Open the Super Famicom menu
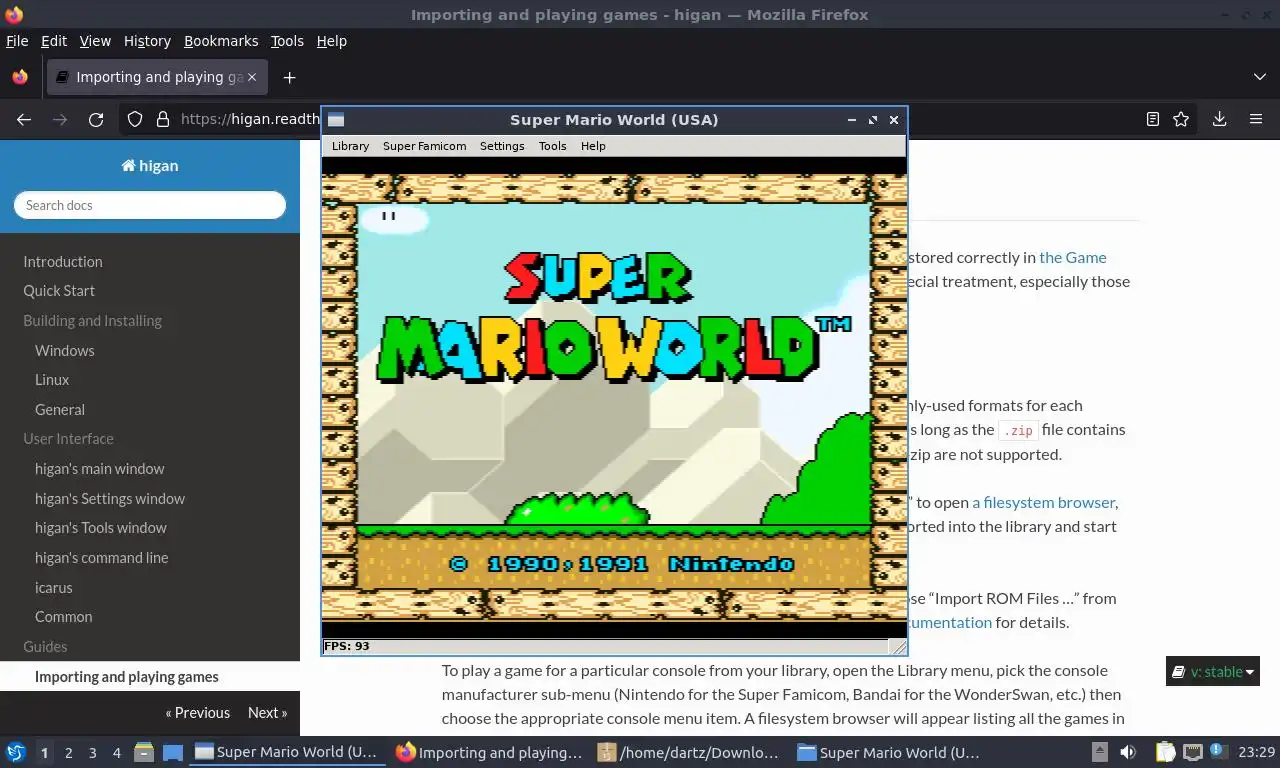Viewport: 1280px width, 768px height. click(x=424, y=146)
